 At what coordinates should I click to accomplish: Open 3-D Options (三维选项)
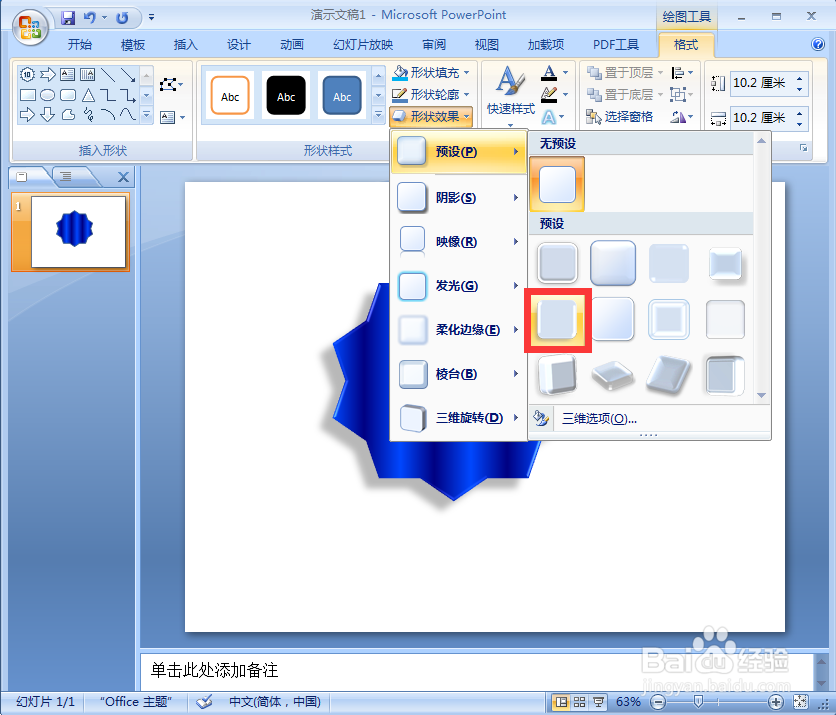coord(599,419)
